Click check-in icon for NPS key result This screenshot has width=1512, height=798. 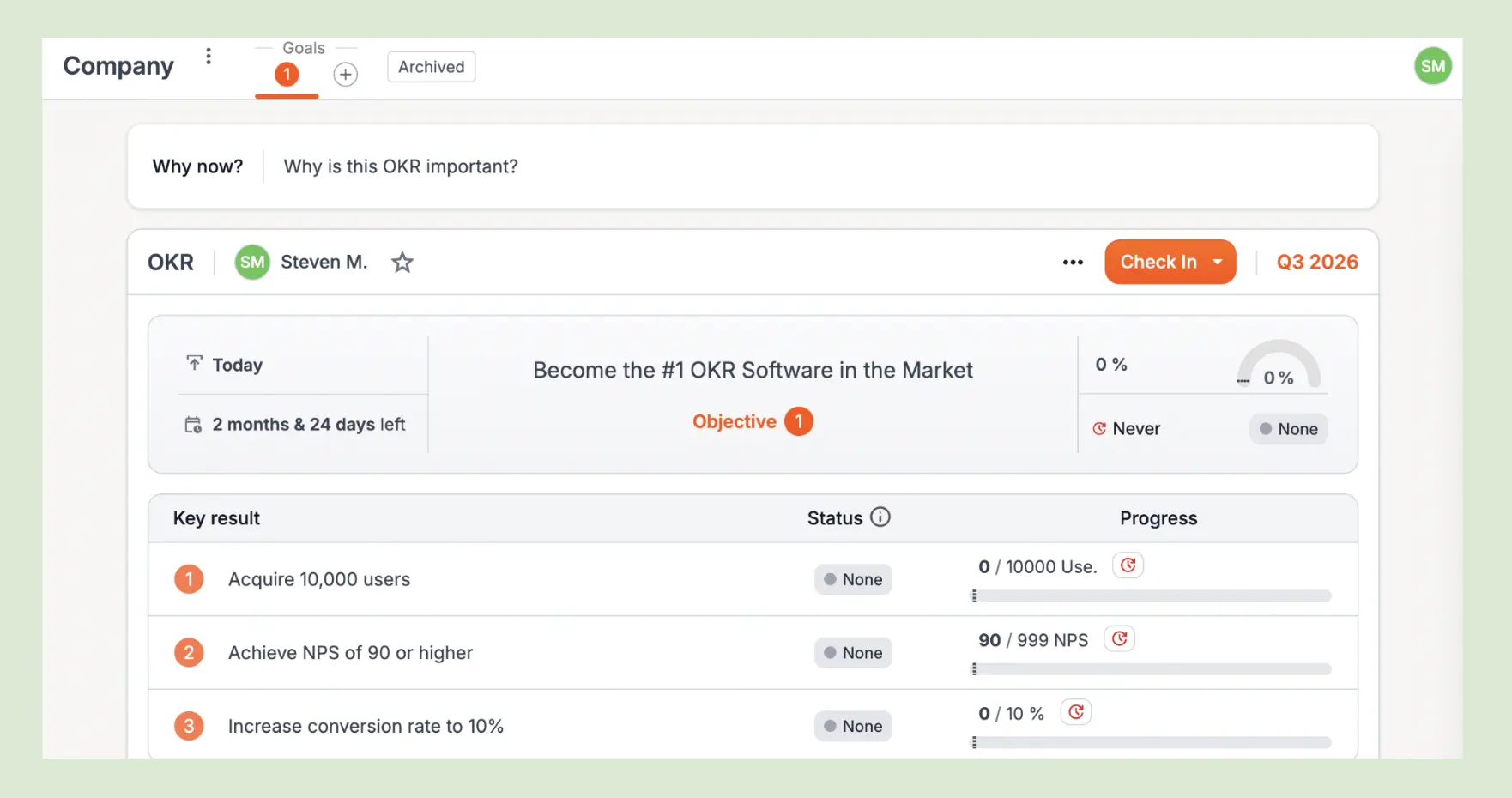point(1119,639)
